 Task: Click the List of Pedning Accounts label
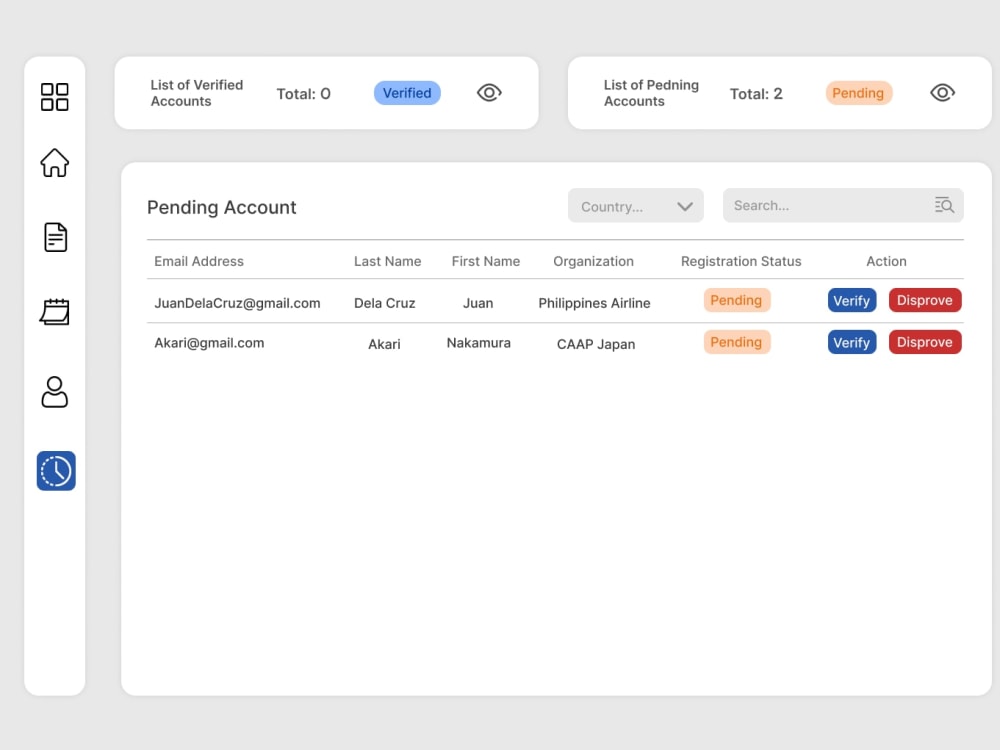pos(651,93)
